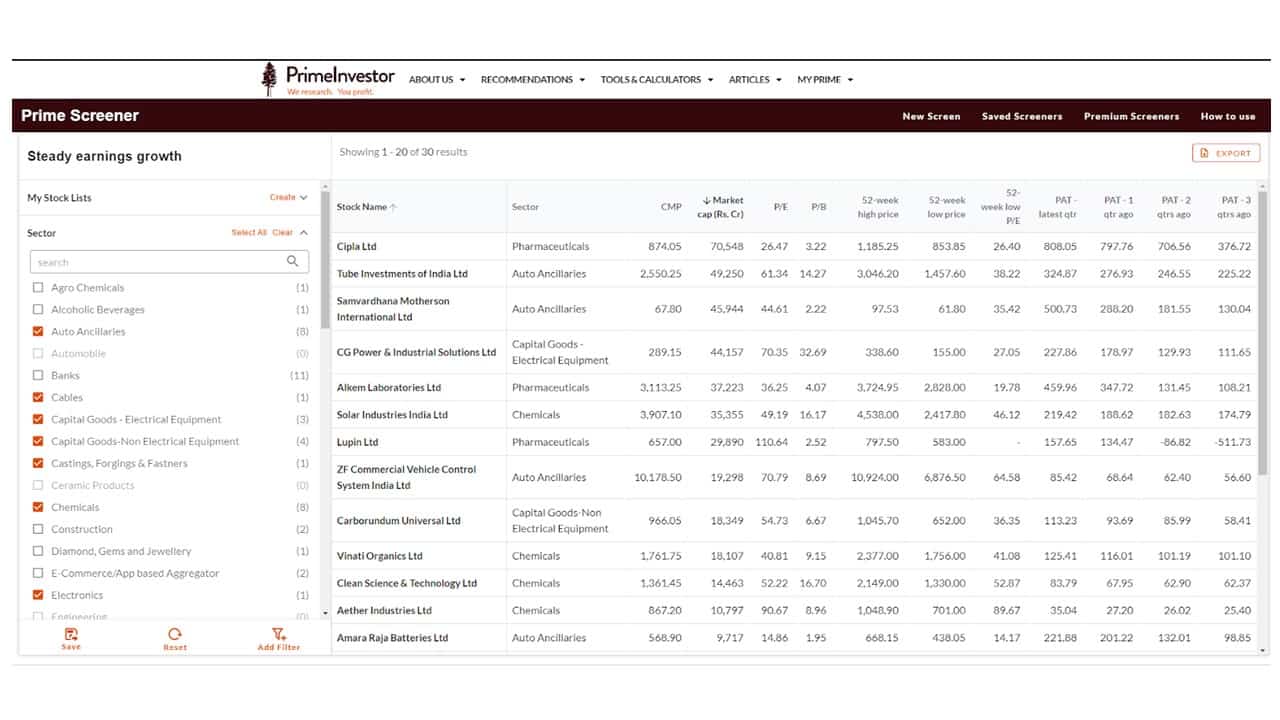Image resolution: width=1280 pixels, height=720 pixels.
Task: Uncheck the Electronics sector
Action: coord(38,596)
